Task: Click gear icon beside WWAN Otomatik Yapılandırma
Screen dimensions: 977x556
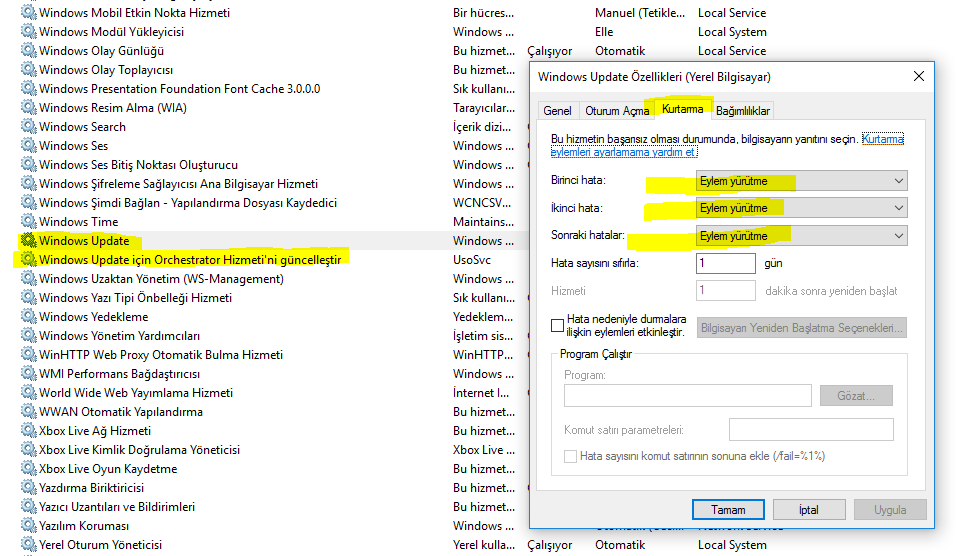Action: pyautogui.click(x=29, y=411)
